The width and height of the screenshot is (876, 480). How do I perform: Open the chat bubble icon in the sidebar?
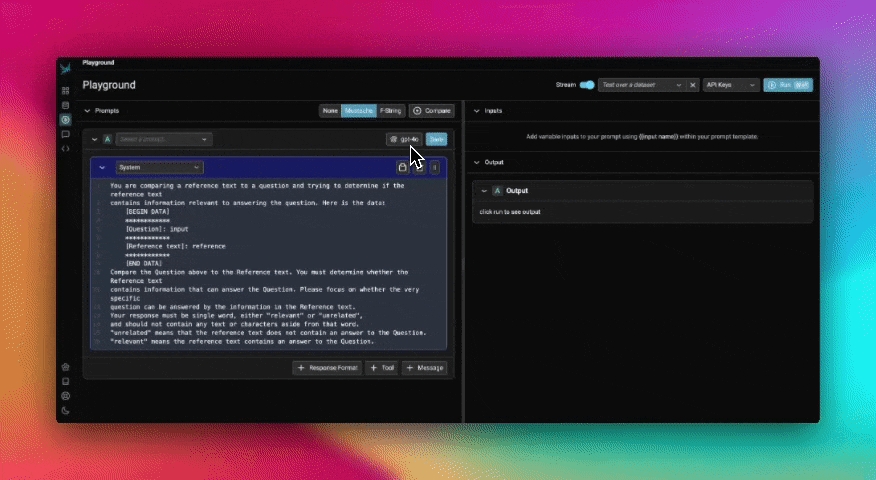66,134
